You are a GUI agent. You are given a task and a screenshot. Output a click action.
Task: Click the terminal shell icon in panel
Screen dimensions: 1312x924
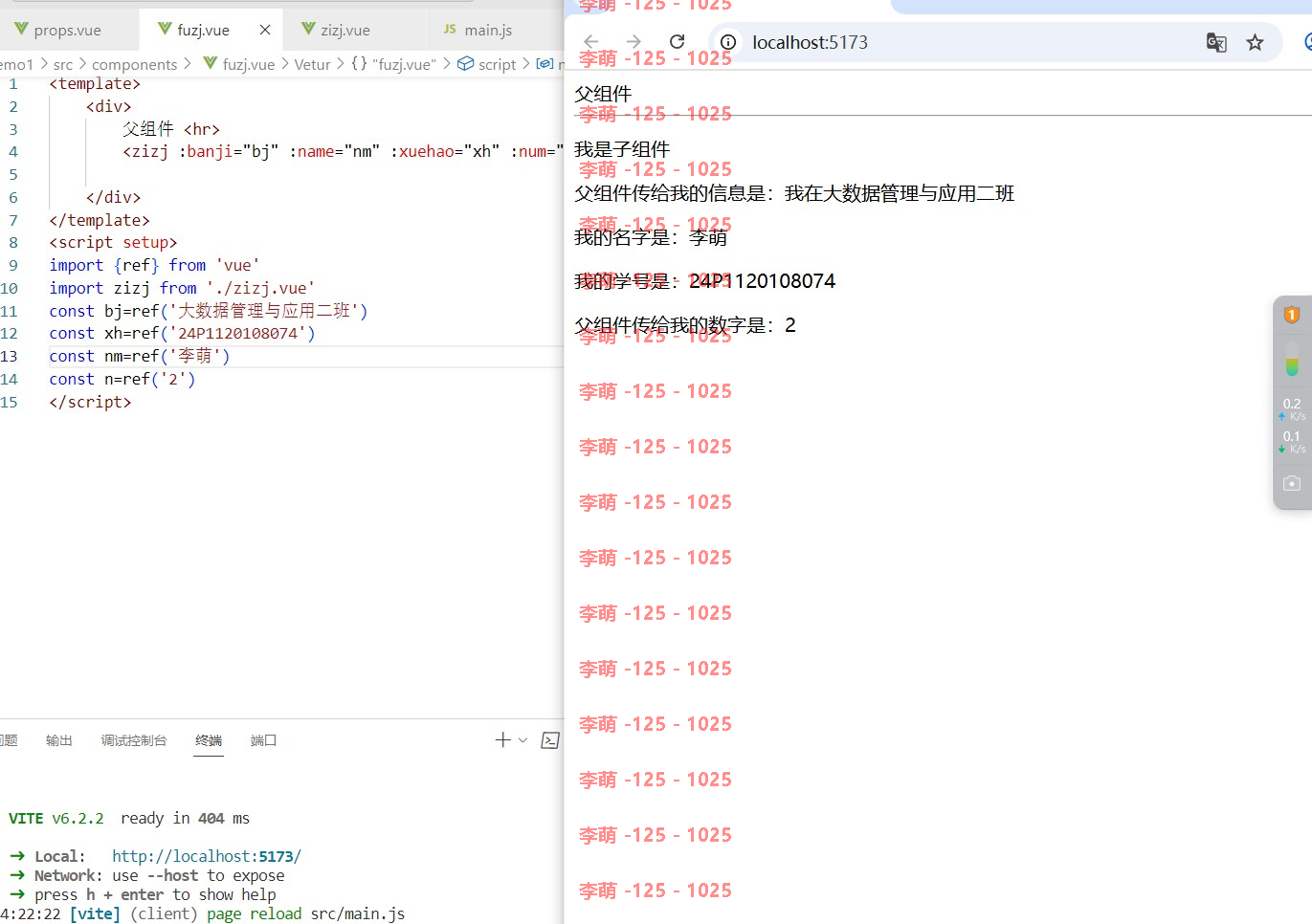point(550,740)
